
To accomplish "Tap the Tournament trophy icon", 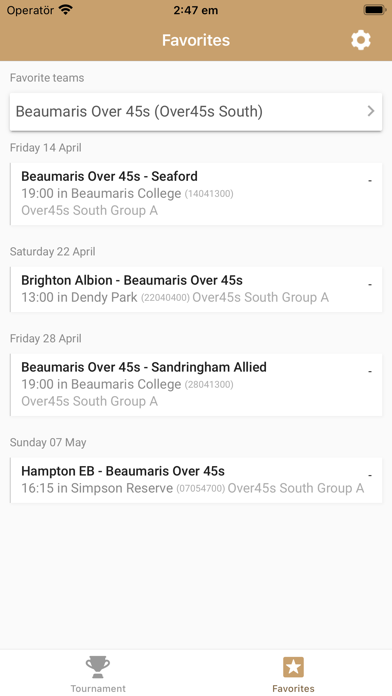I will pyautogui.click(x=98, y=667).
